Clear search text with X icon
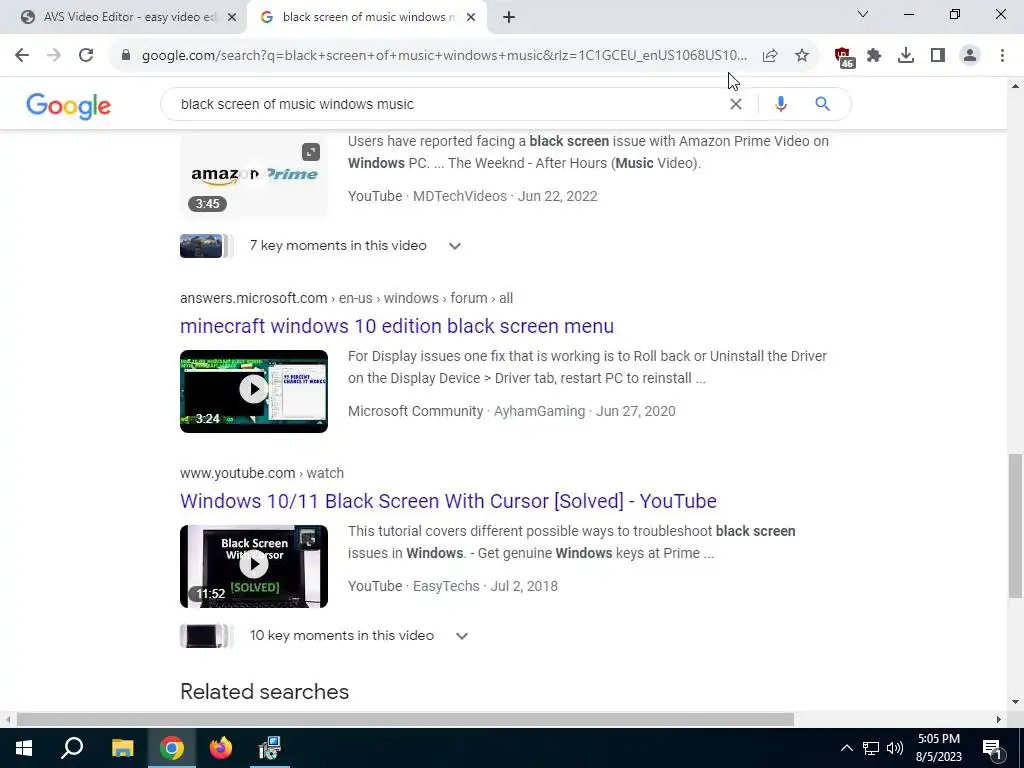Viewport: 1024px width, 768px height. click(x=735, y=104)
